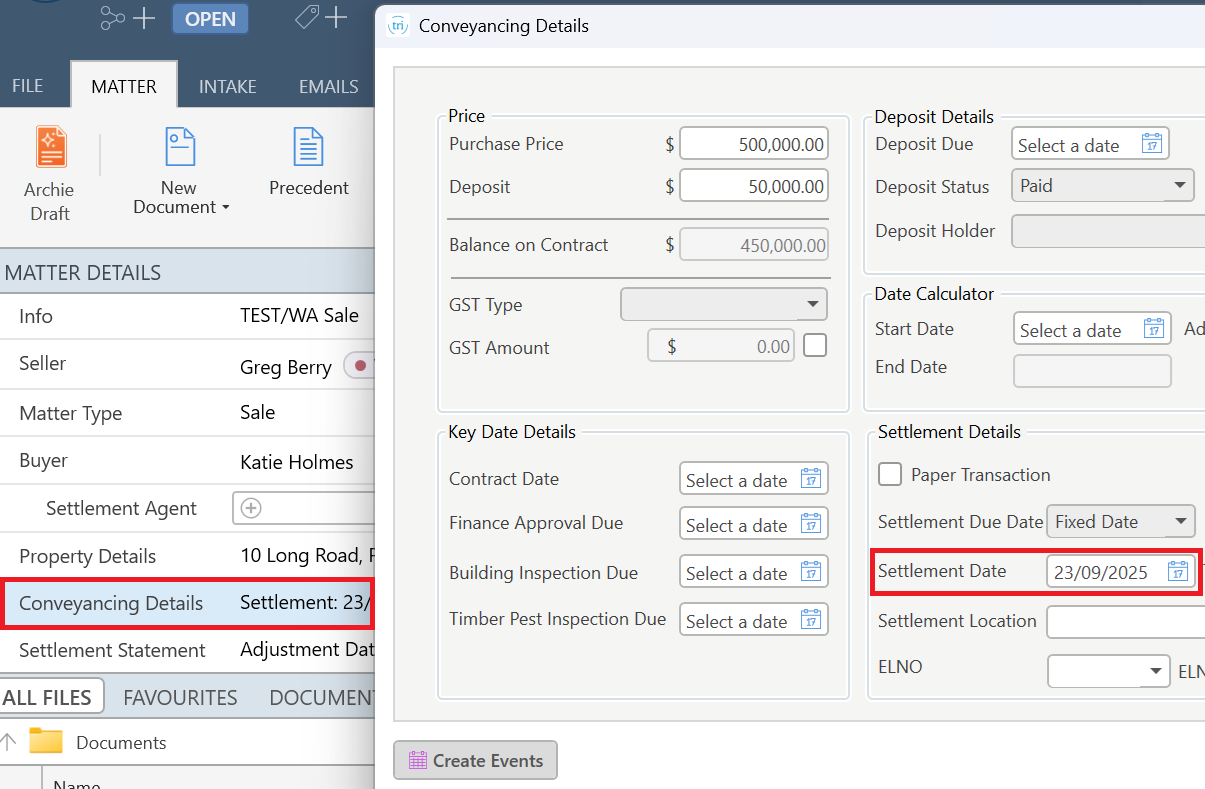Switch to the FAVOURITES tab
The image size is (1205, 789).
[180, 697]
